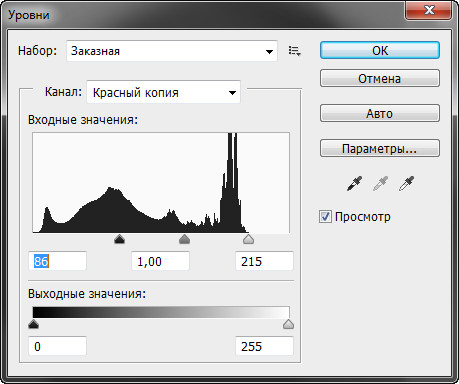Image resolution: width=459 pixels, height=384 pixels.
Task: Click the Выходные значения label
Action: pos(87,294)
